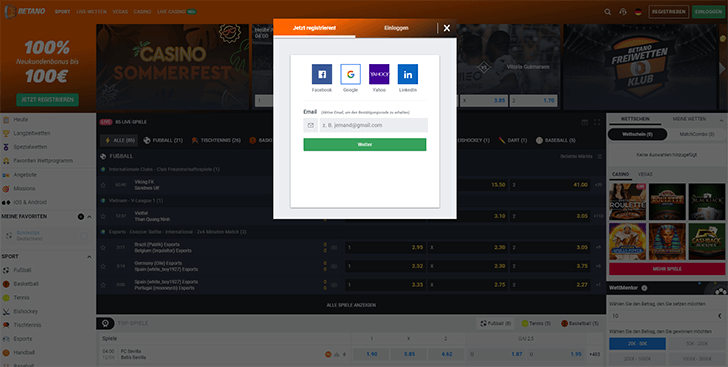Select Fußball in the sport list

(x=22, y=270)
